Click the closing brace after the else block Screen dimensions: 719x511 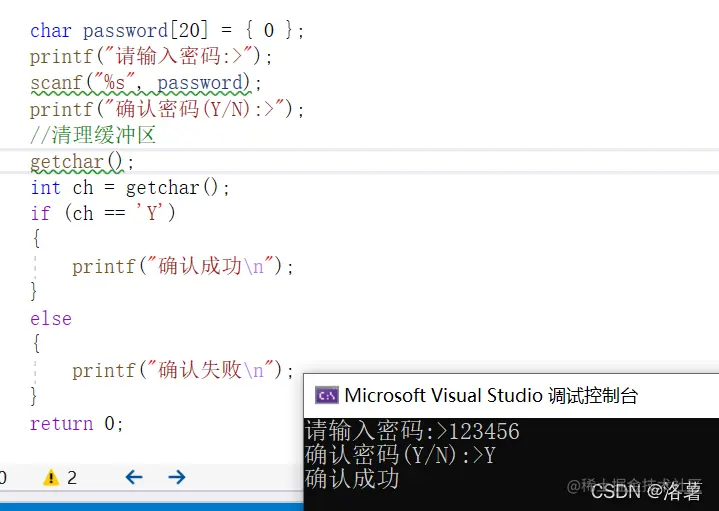click(33, 396)
